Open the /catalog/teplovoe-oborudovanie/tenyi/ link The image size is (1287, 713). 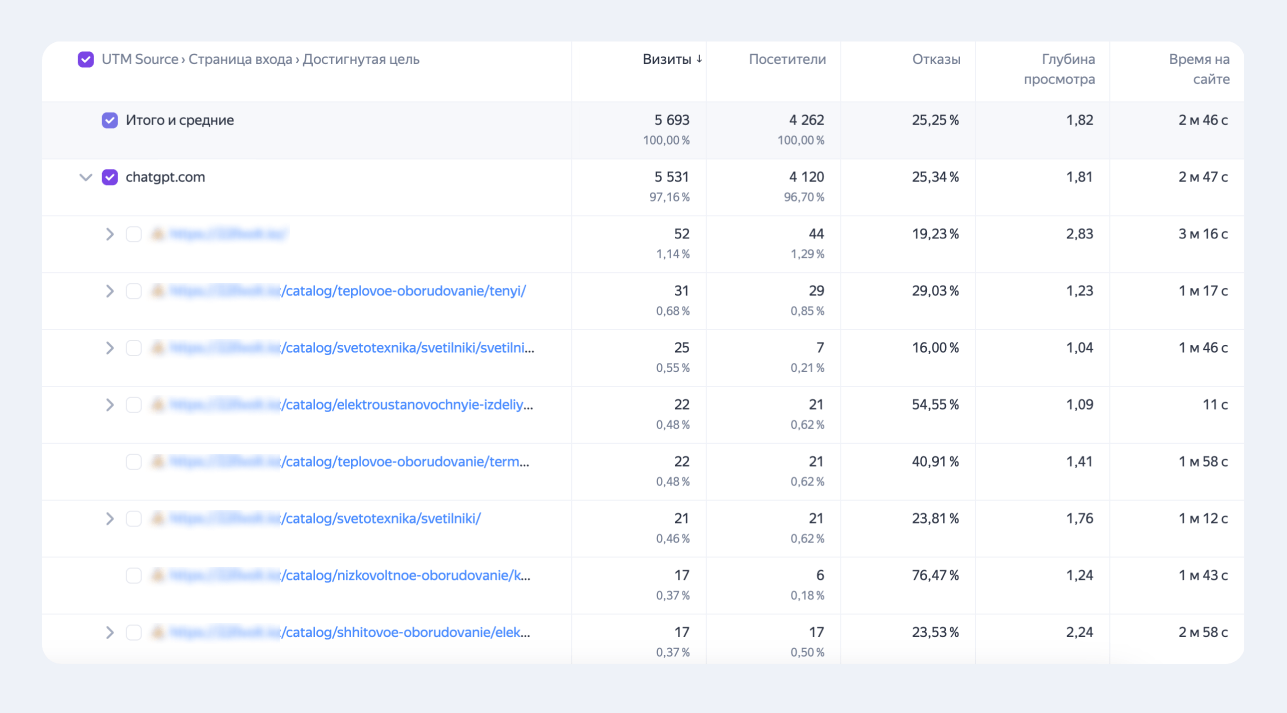404,291
